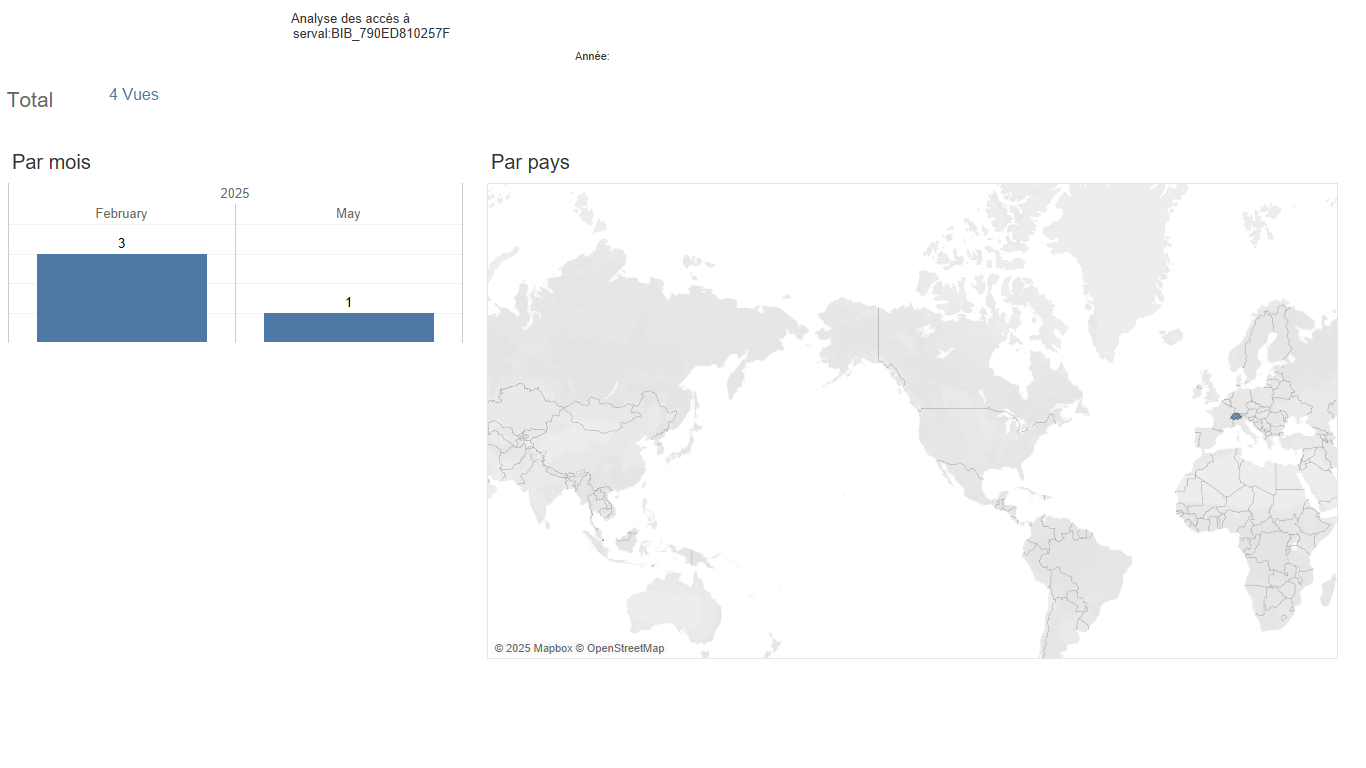Click the 'Total' label

(x=30, y=100)
